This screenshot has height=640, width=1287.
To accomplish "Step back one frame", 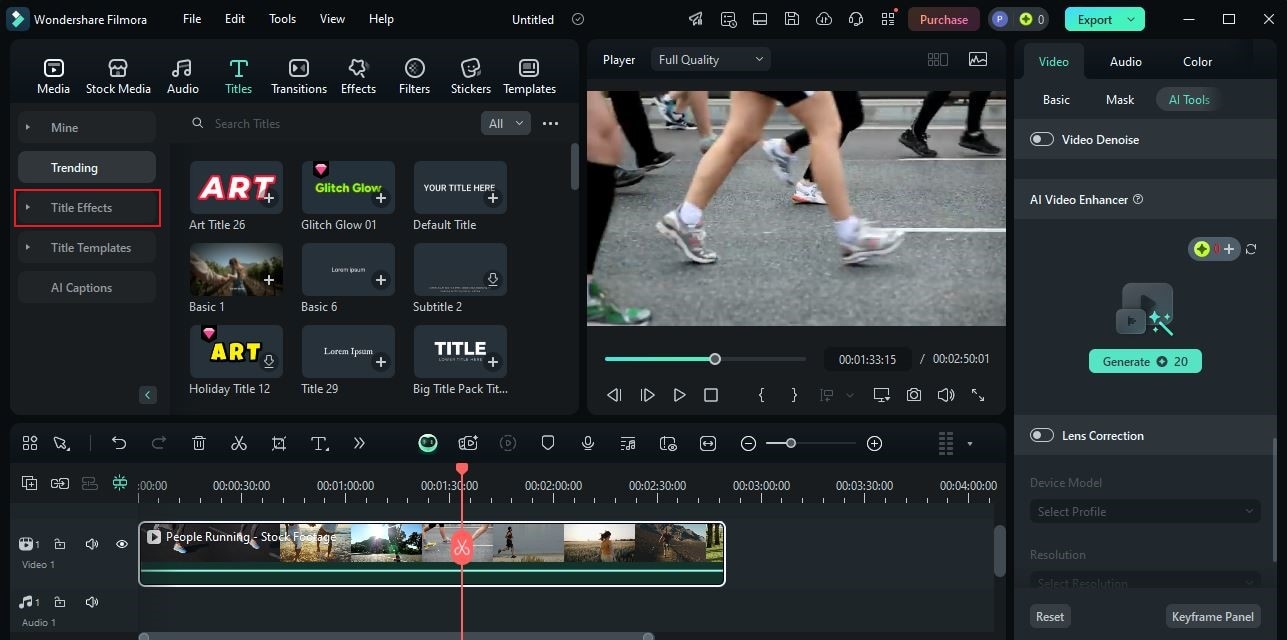I will pos(614,395).
